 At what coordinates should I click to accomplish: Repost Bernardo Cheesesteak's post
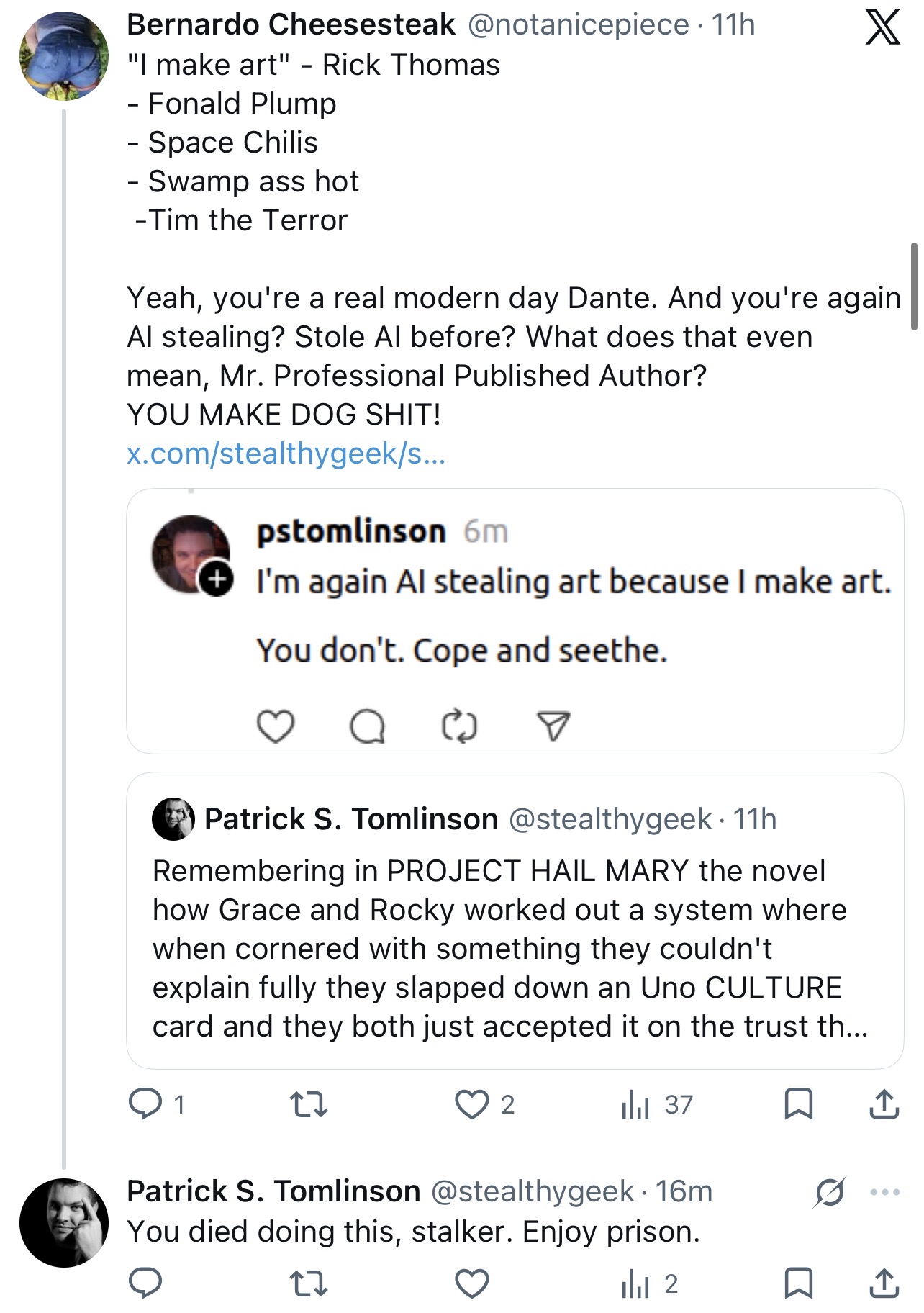[308, 1104]
